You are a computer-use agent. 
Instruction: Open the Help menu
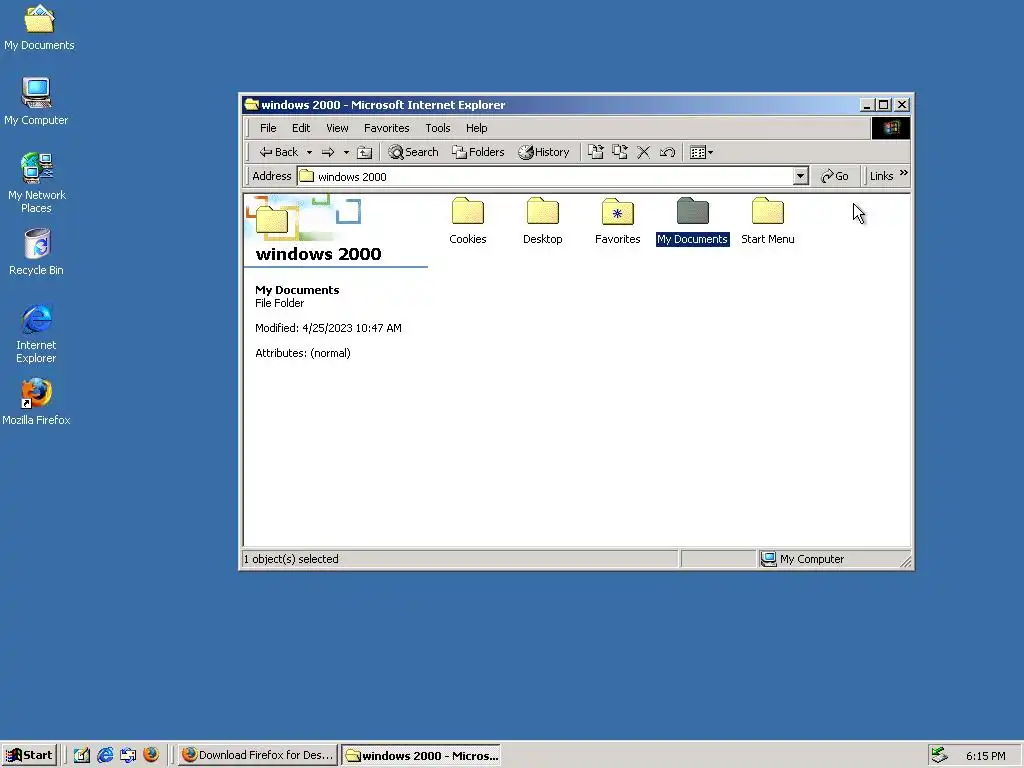pyautogui.click(x=477, y=128)
